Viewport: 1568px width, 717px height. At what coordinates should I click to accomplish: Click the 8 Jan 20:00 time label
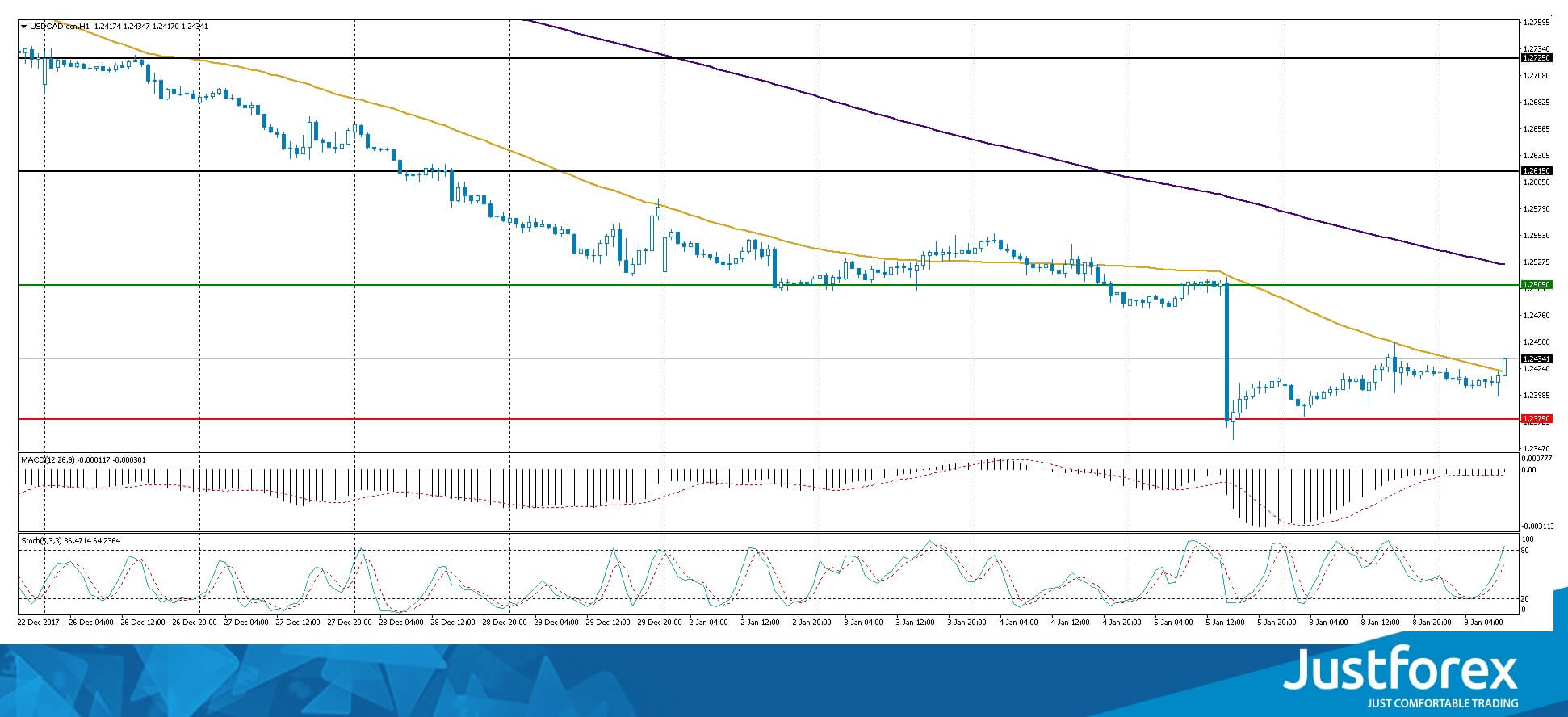click(1432, 623)
